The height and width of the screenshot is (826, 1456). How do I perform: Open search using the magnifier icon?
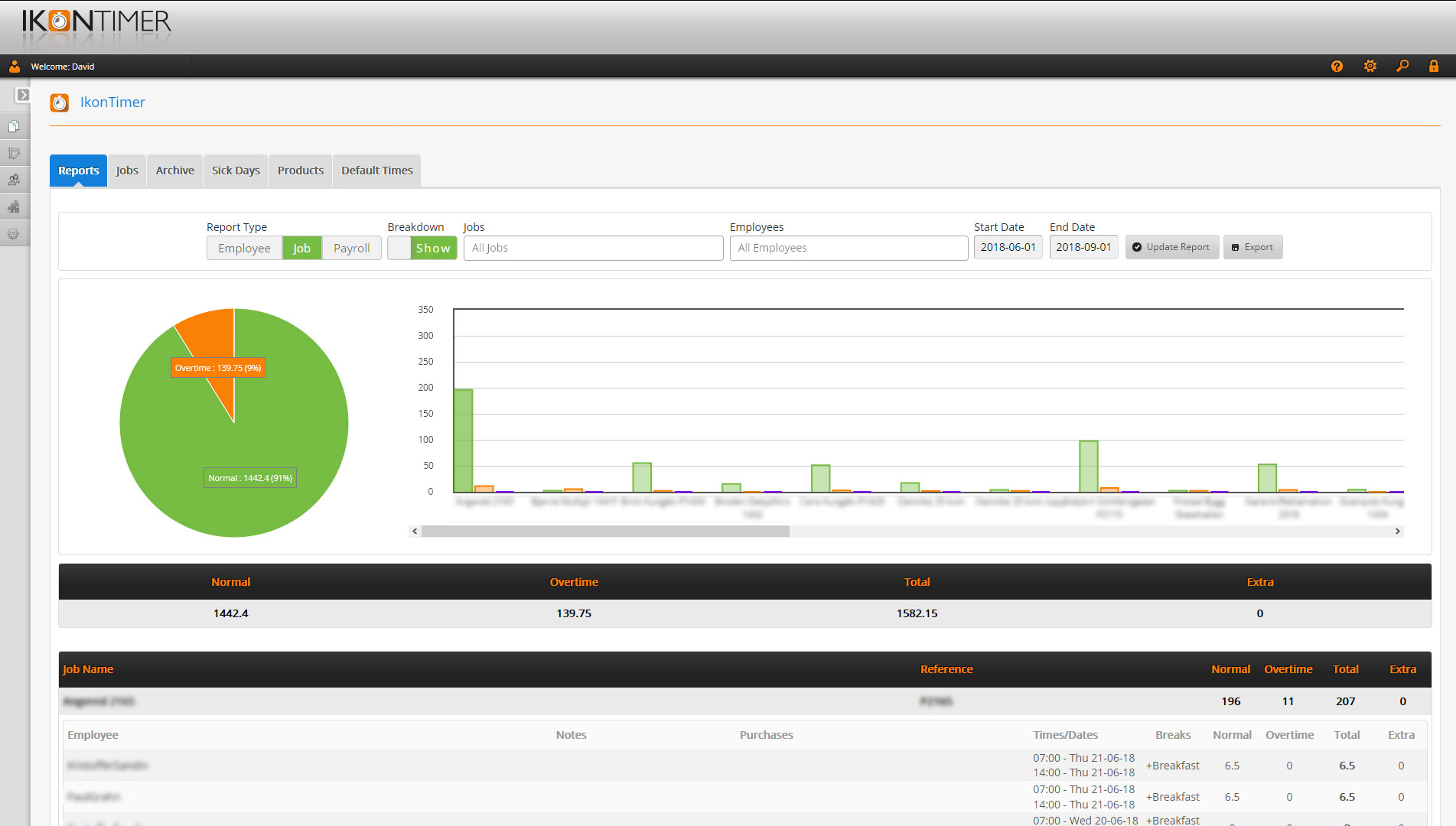coord(1402,67)
